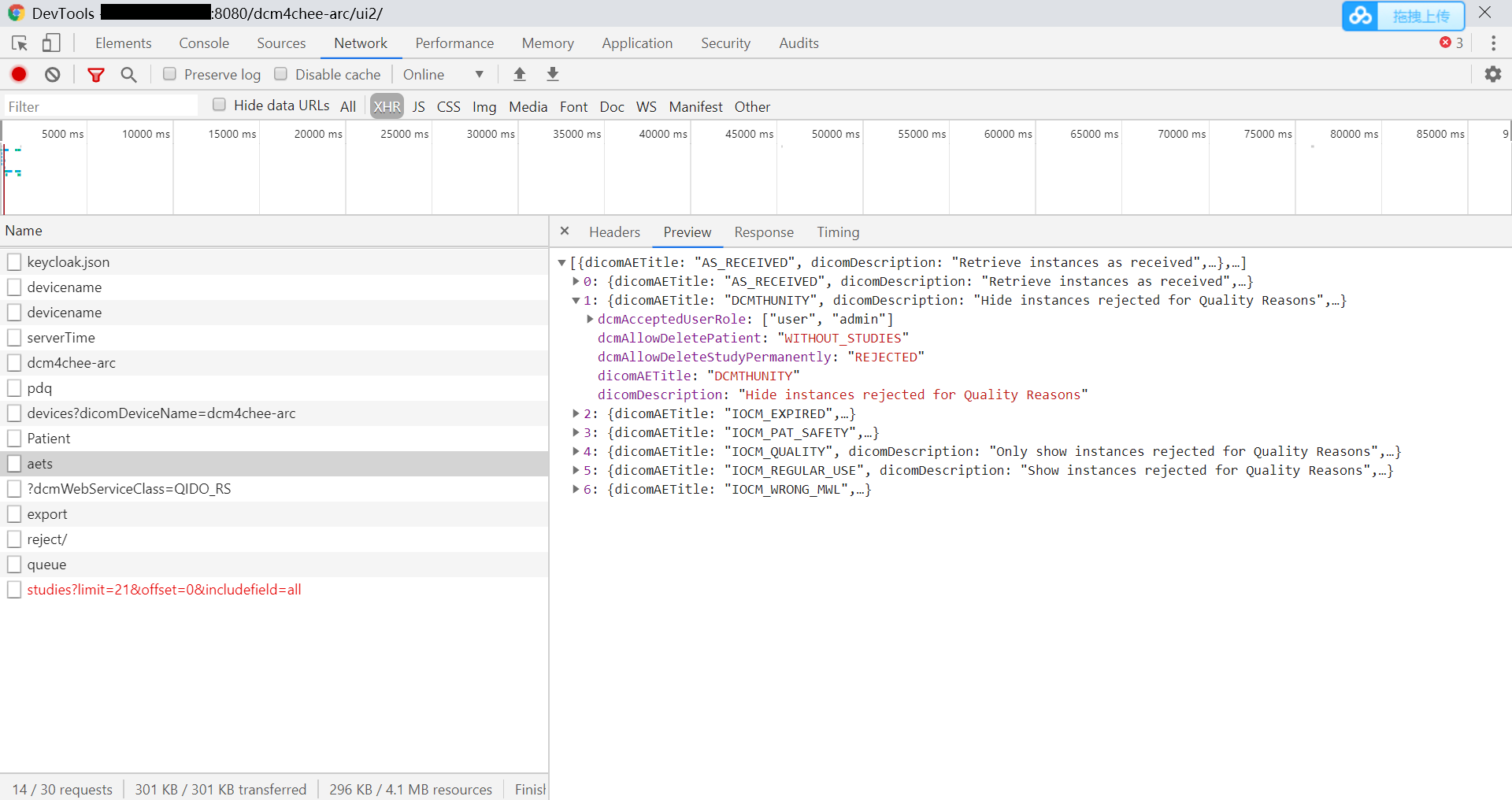Clear the network requests log

(x=51, y=74)
